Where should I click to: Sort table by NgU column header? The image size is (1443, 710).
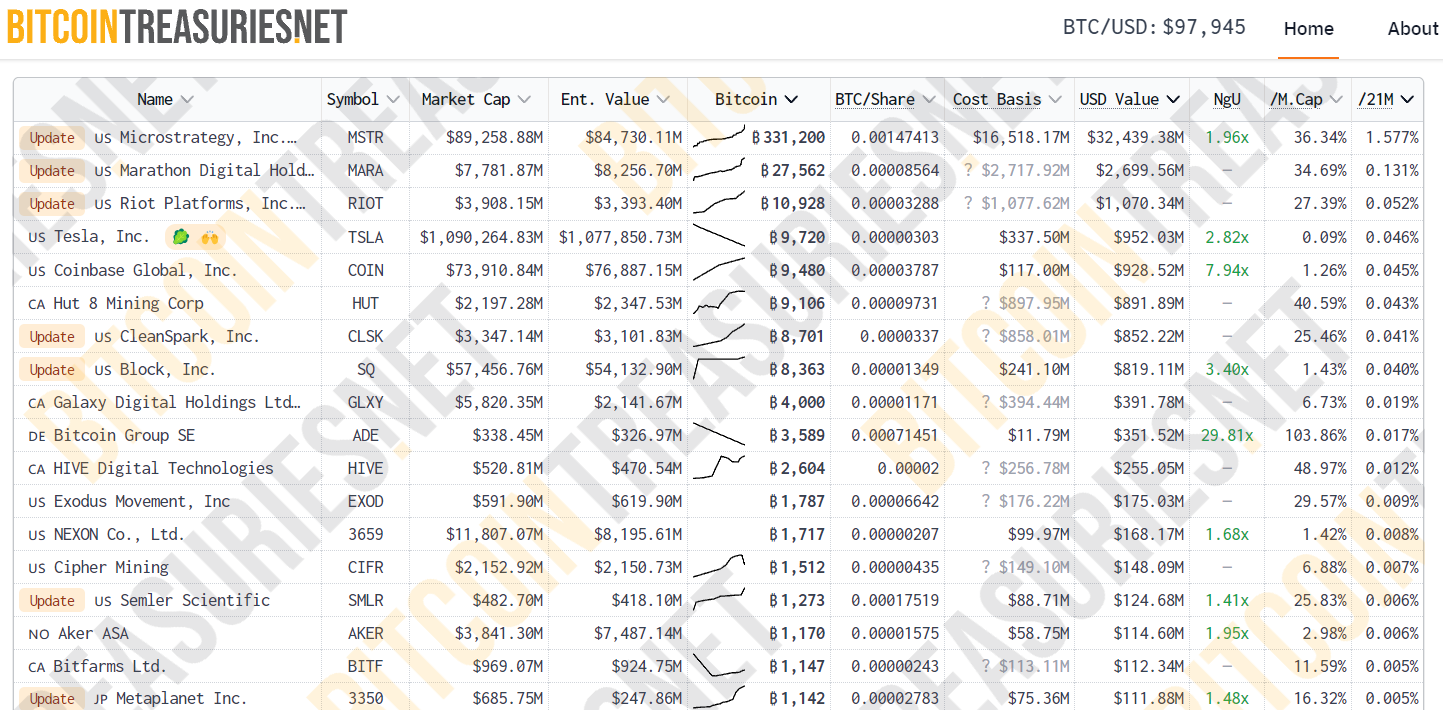pyautogui.click(x=1226, y=100)
